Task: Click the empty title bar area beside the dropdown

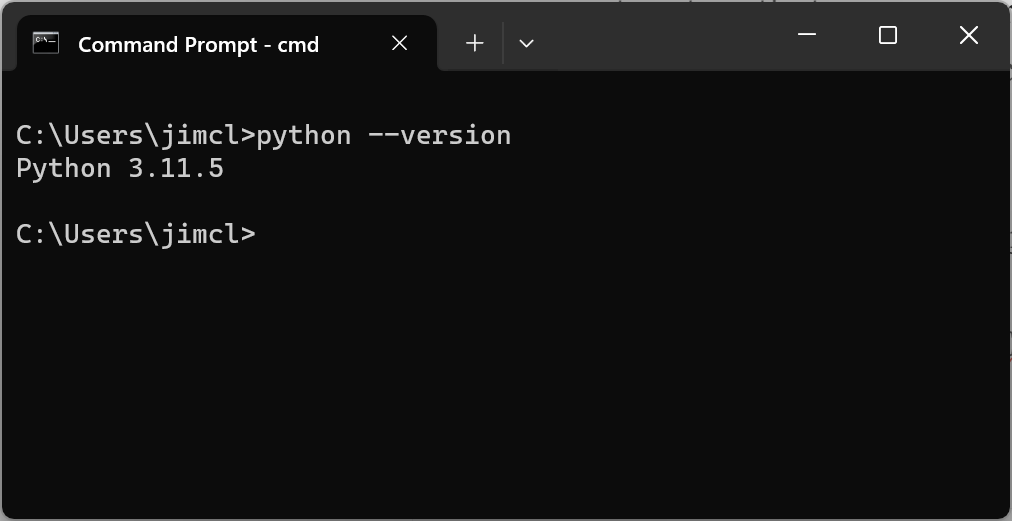Action: coord(660,38)
